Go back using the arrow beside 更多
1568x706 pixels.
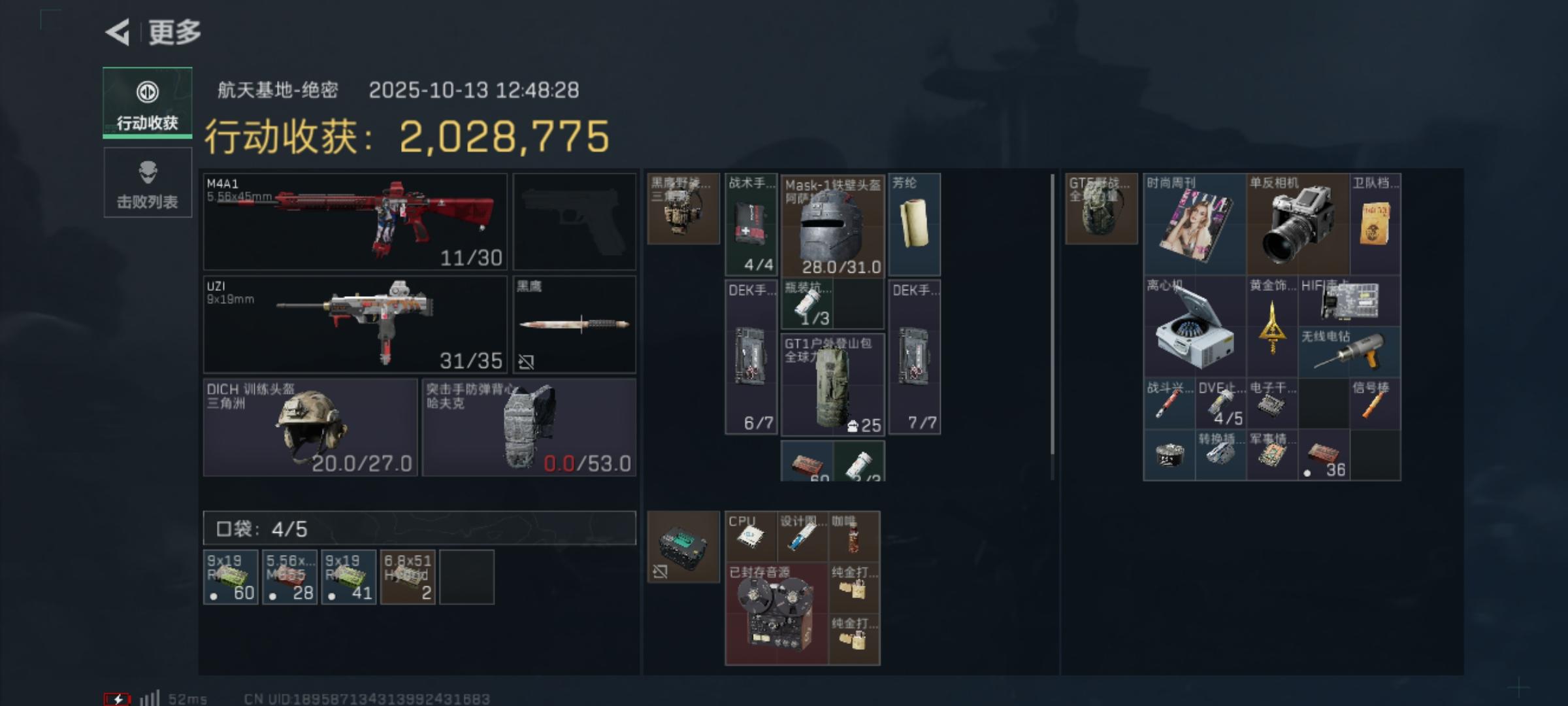pyautogui.click(x=118, y=32)
